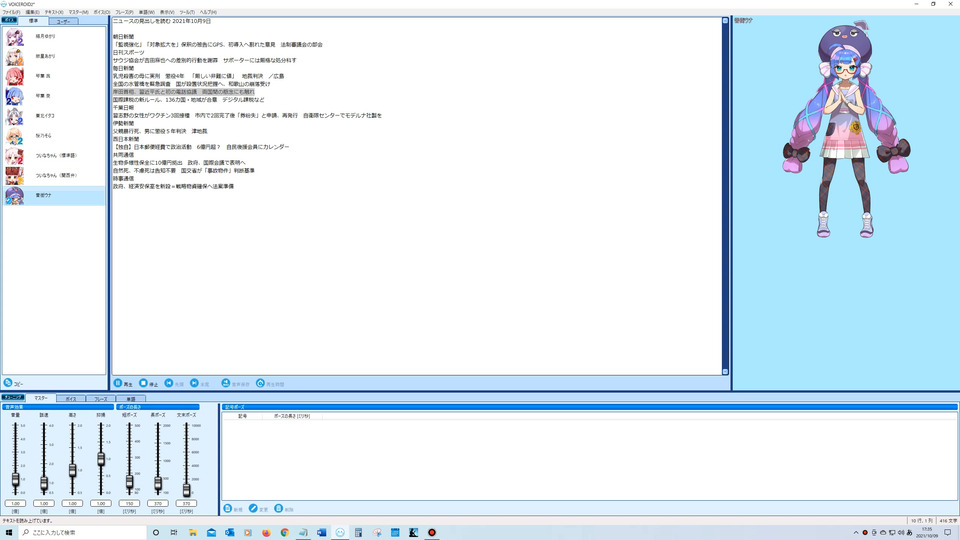Open the Windows Start menu
The height and width of the screenshot is (540, 960).
tap(9, 533)
